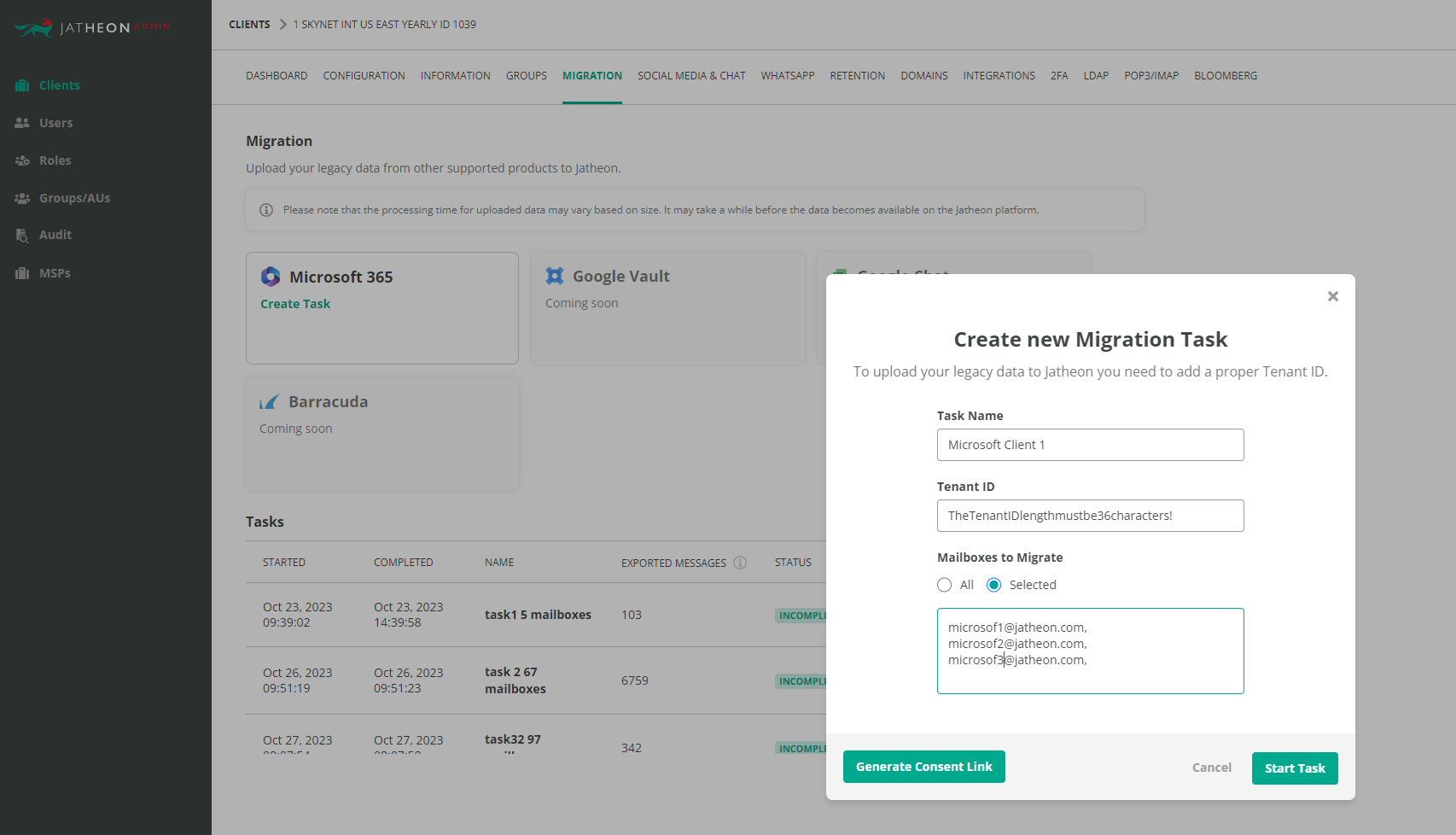
Task: Switch to the POP3/IMAP tab
Action: (x=1151, y=76)
